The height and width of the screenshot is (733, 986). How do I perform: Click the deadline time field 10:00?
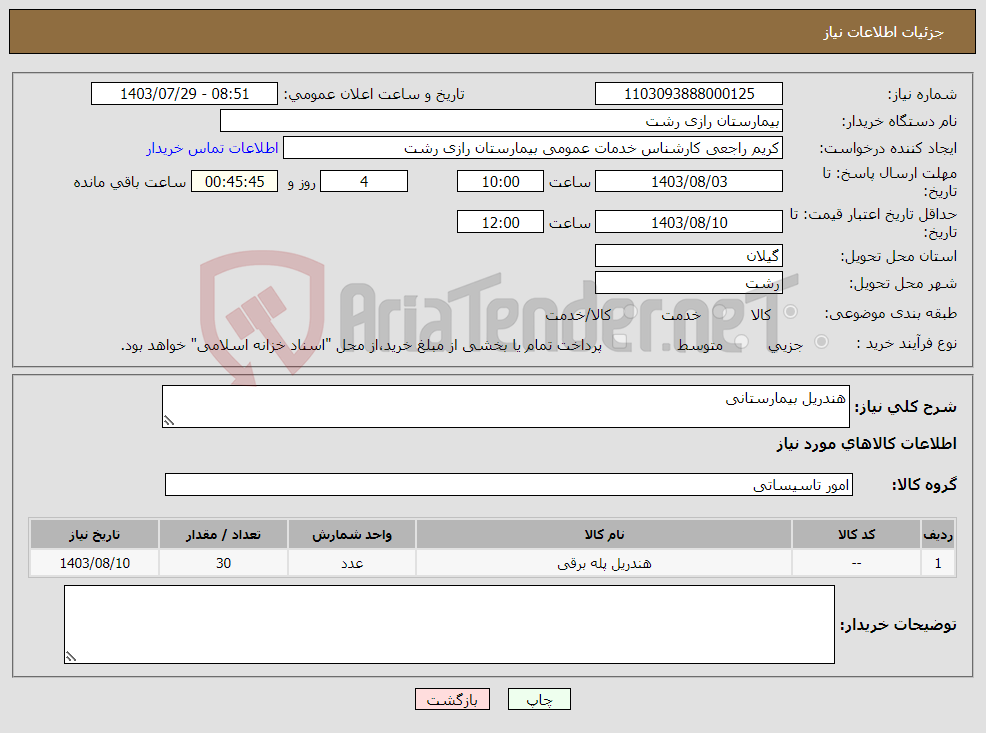(x=500, y=182)
